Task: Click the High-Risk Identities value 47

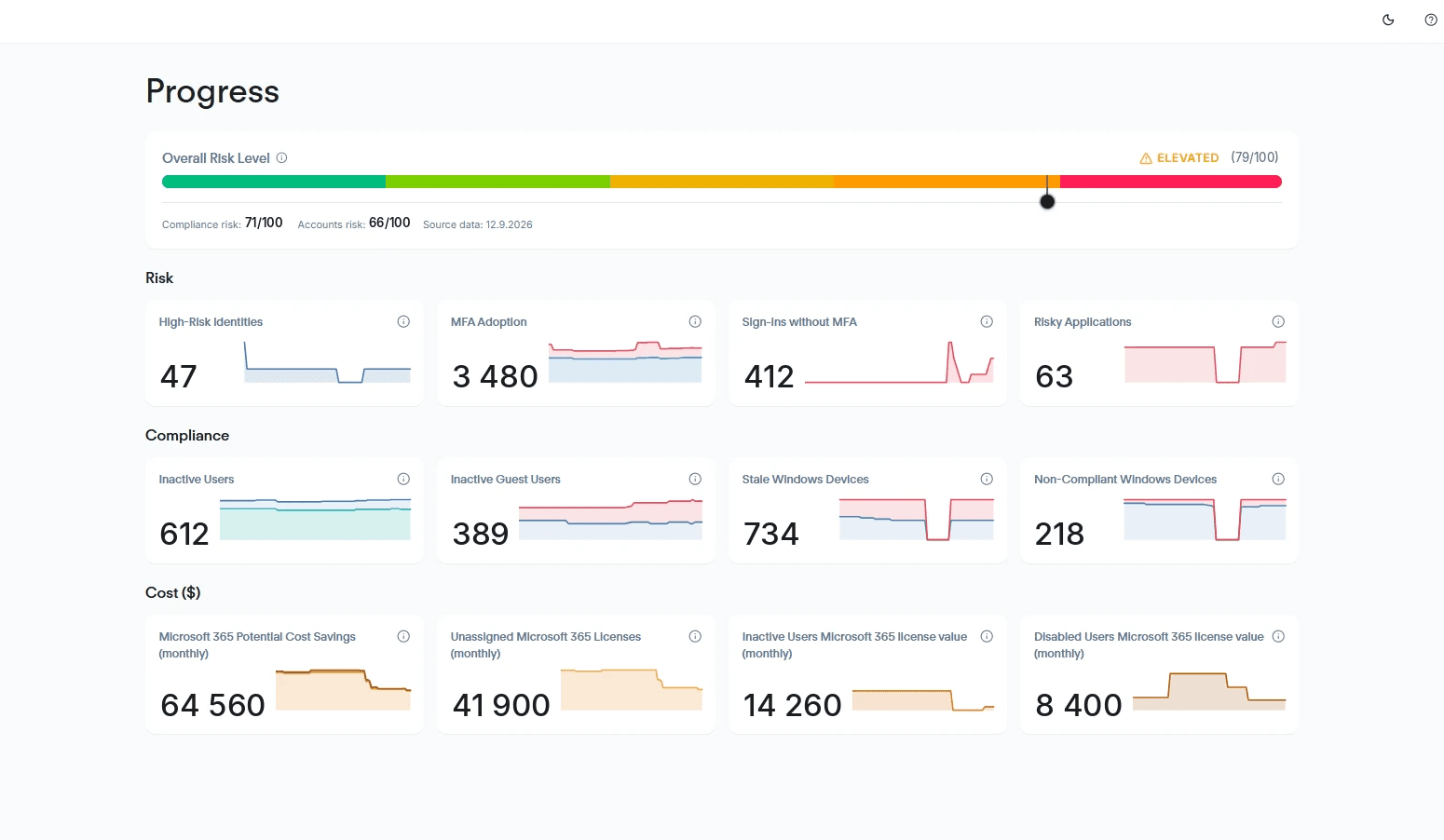Action: click(179, 376)
